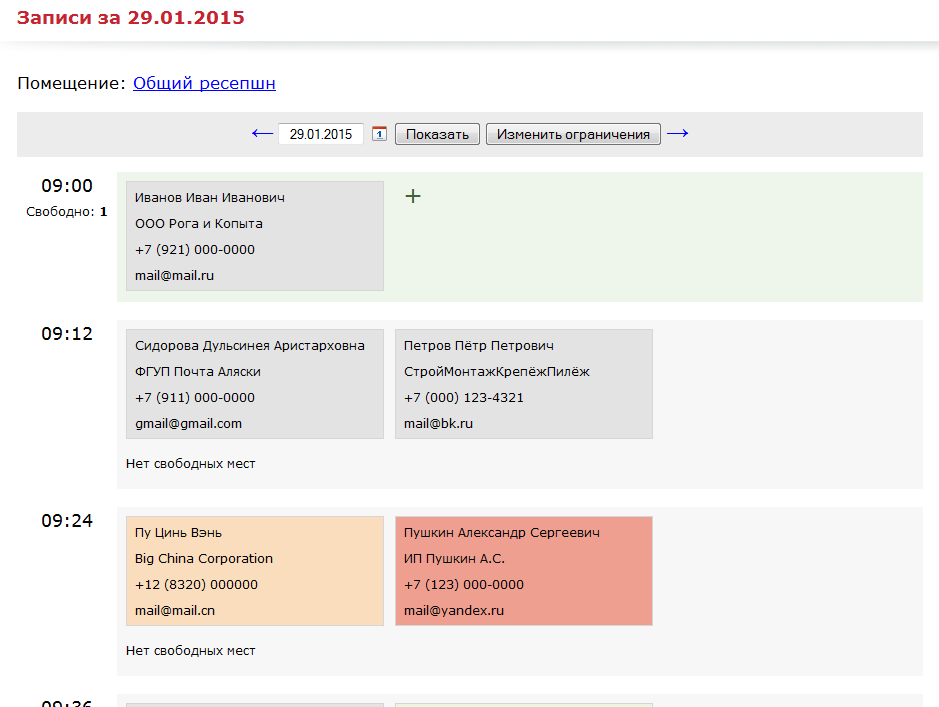Viewport: 939px width, 707px height.
Task: Click the 09:00 time slot label
Action: click(67, 186)
